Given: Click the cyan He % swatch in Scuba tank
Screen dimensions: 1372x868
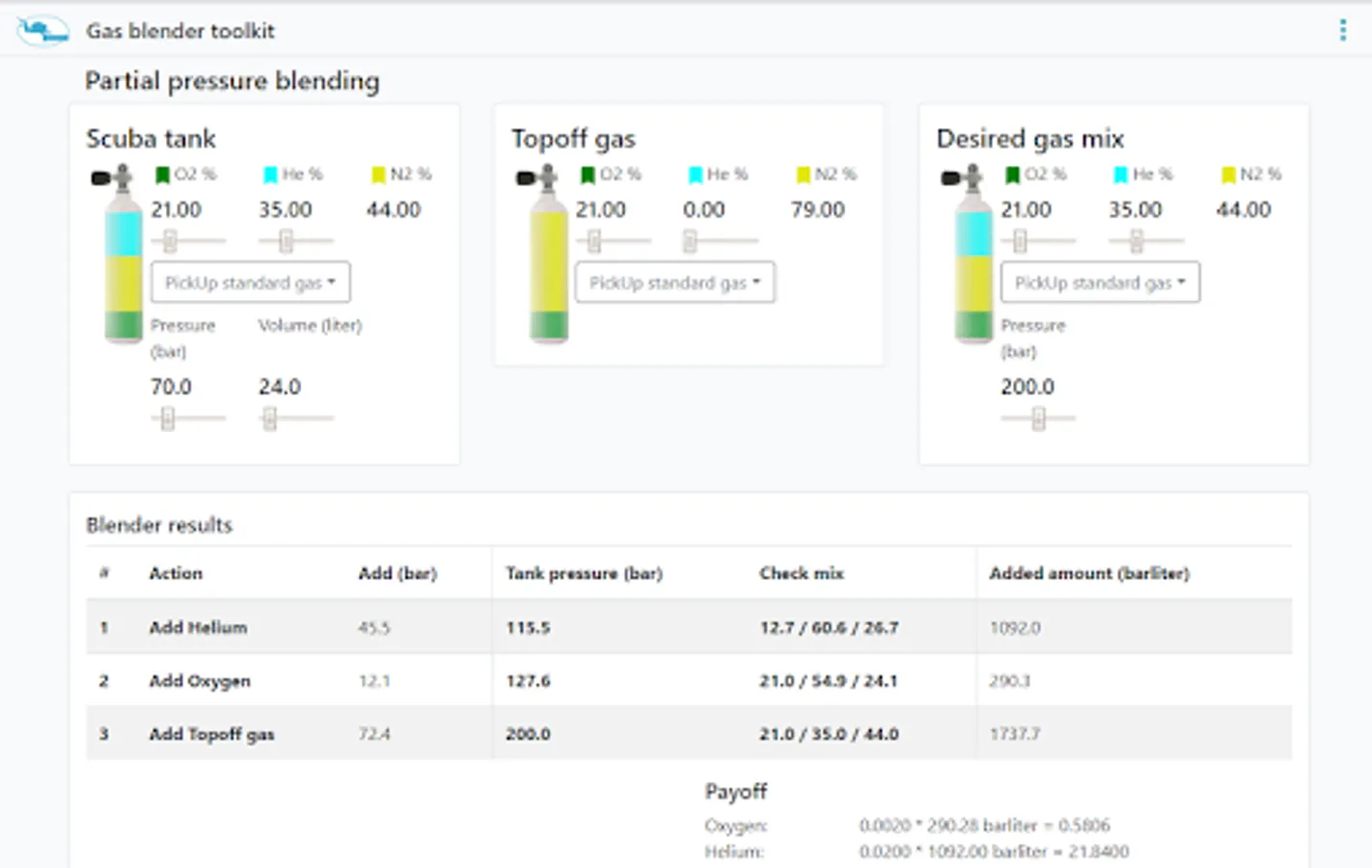Looking at the screenshot, I should point(270,175).
